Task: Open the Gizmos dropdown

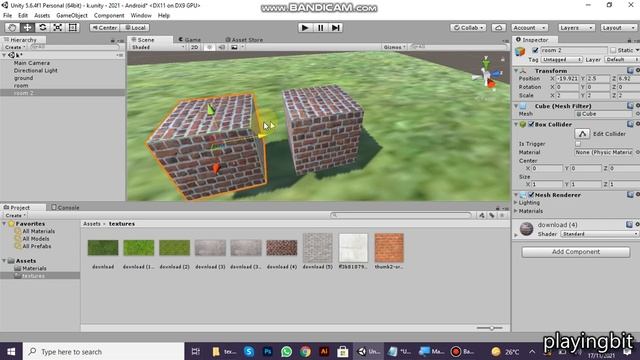Action: click(394, 47)
